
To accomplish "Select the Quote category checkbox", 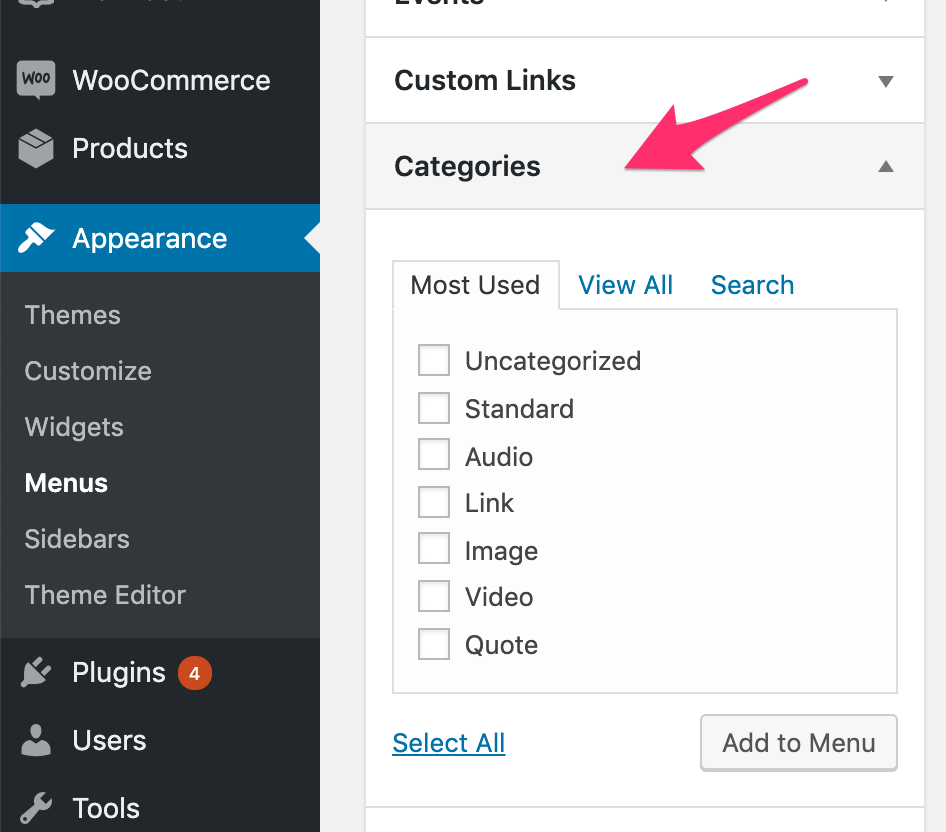I will (x=434, y=645).
